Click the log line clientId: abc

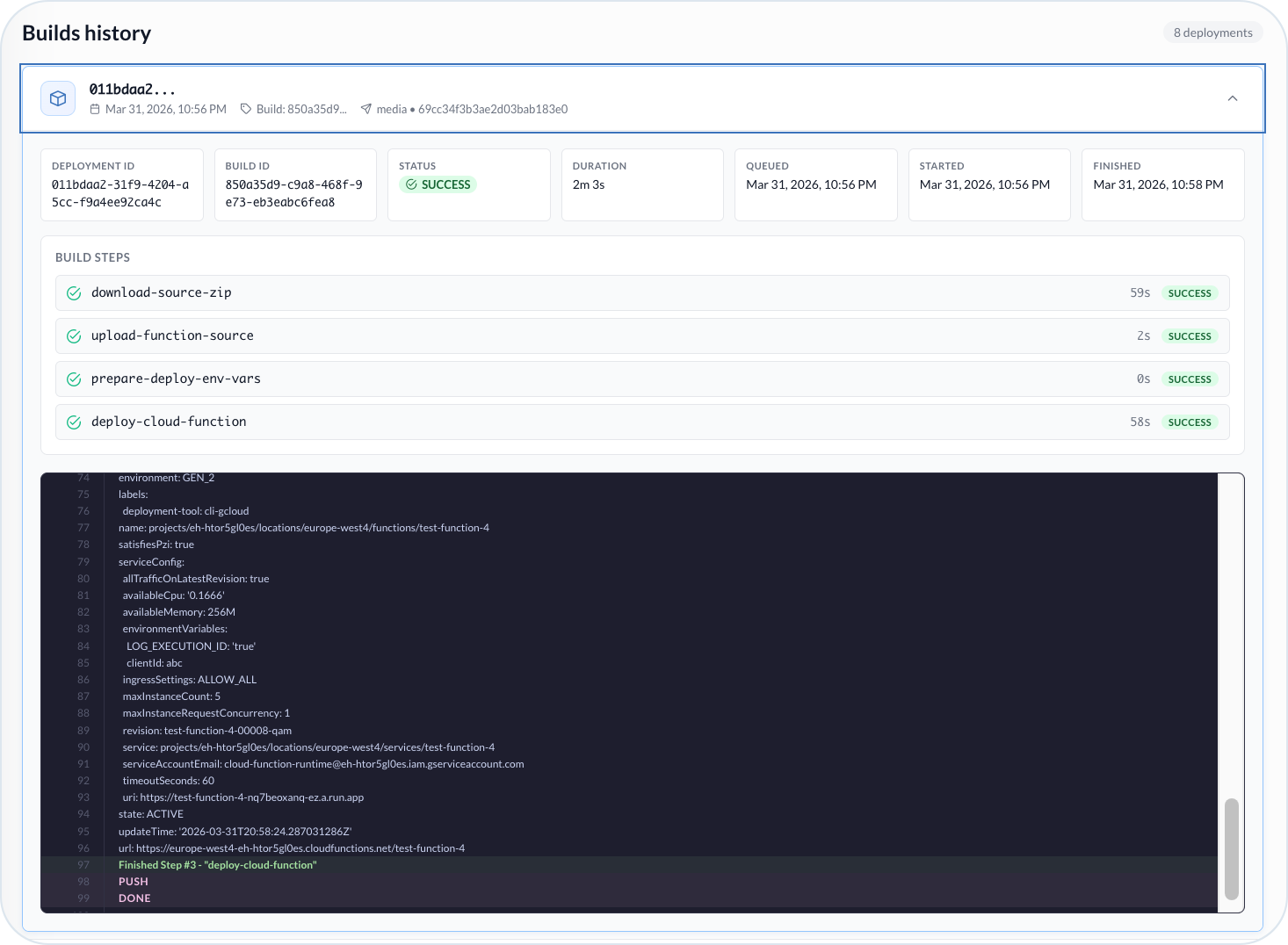pos(155,663)
